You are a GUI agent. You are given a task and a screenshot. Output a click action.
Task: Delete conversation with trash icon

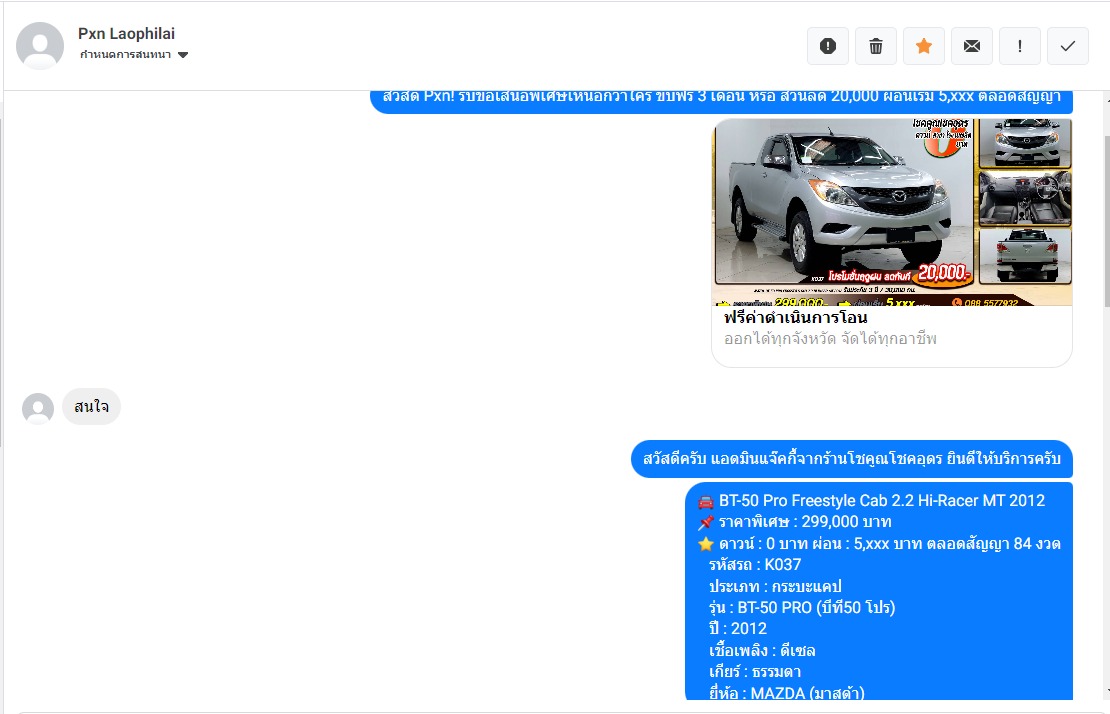point(876,46)
